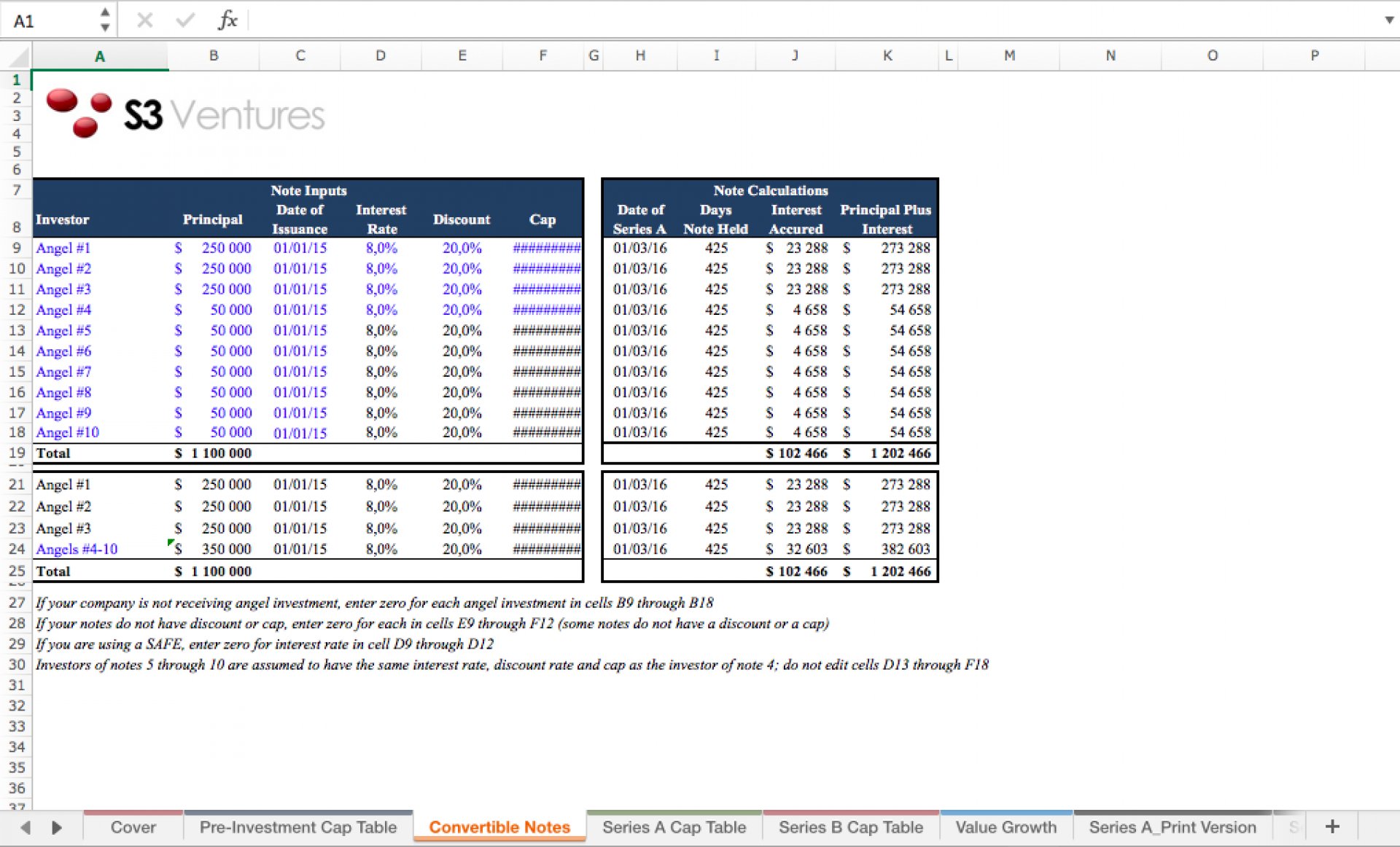
Task: Open the Value Growth sheet tab
Action: tap(1006, 827)
